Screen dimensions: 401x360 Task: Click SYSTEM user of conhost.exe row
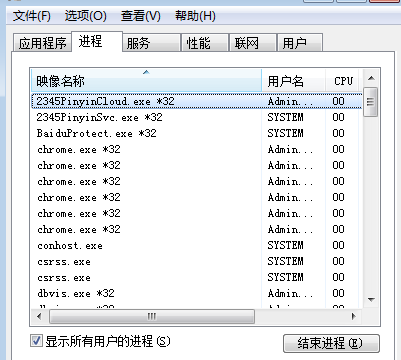pos(285,245)
